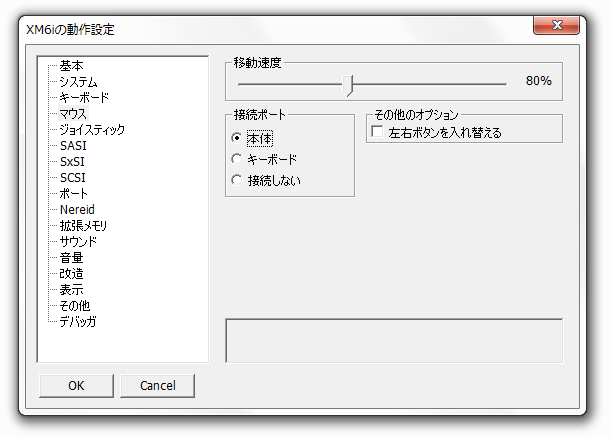
Task: Click the 移動速度 slider thumb
Action: [x=348, y=85]
